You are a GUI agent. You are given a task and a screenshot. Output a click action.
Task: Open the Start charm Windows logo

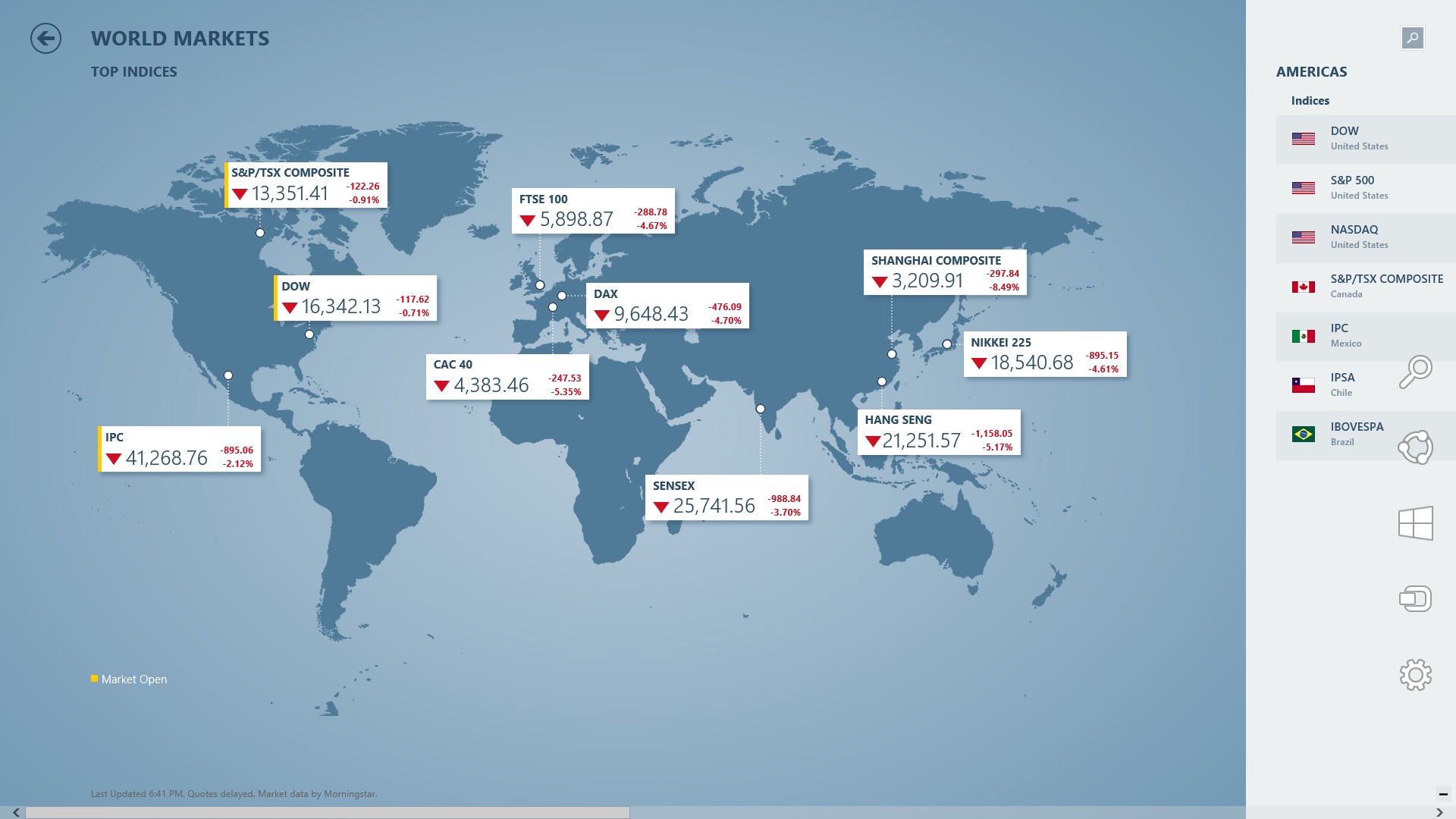[x=1415, y=523]
